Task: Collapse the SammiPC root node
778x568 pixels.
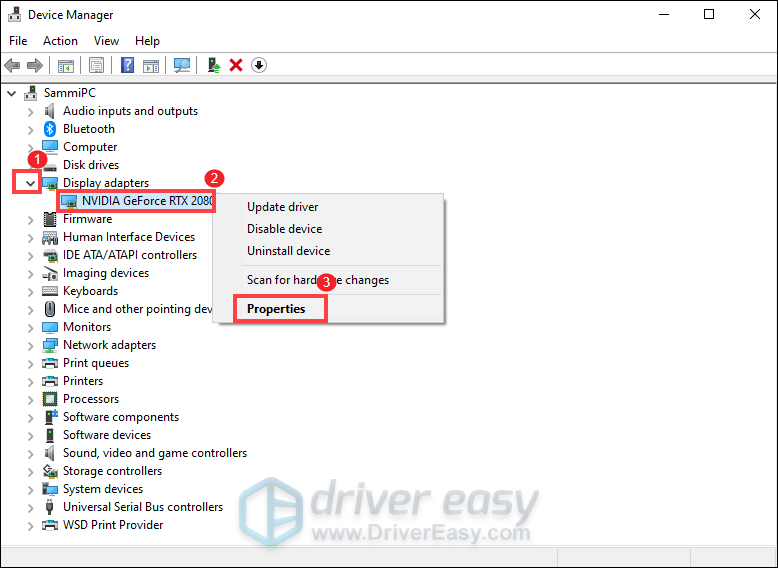Action: (x=12, y=93)
